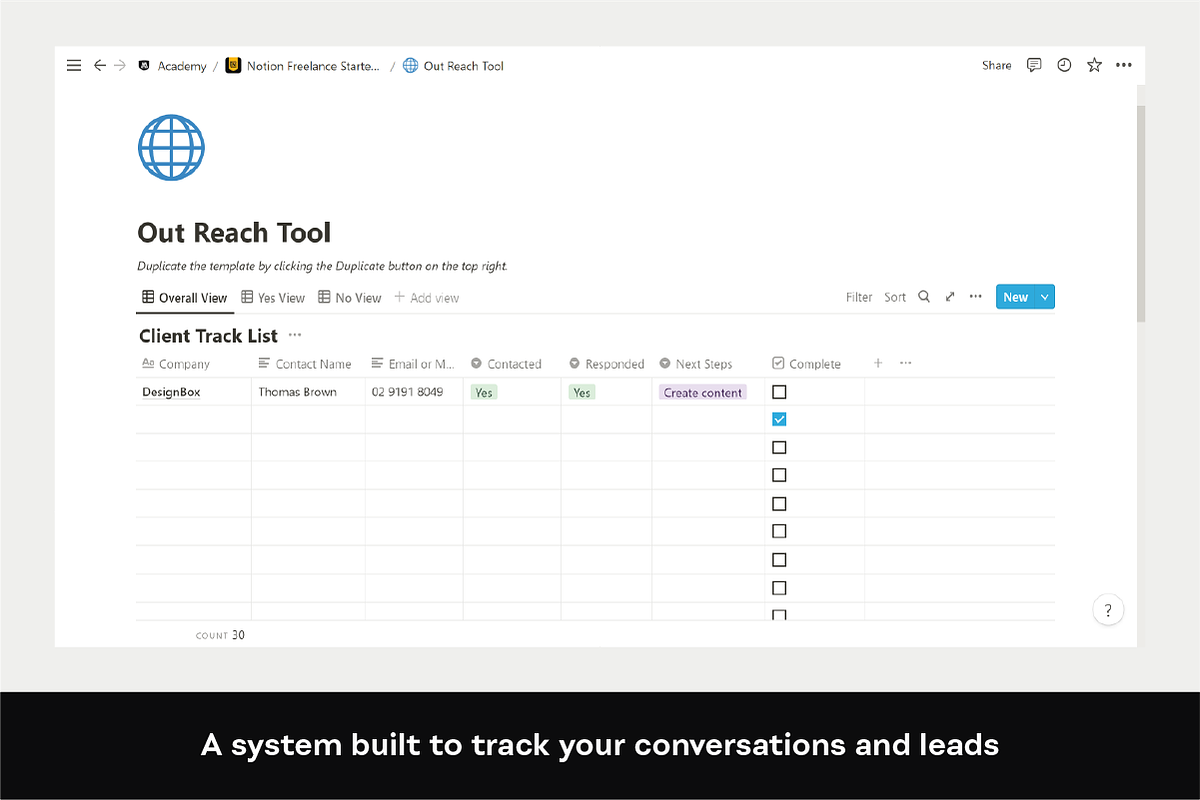Screen dimensions: 1200x800
Task: Click the search magnifier in database toolbar
Action: tap(924, 297)
